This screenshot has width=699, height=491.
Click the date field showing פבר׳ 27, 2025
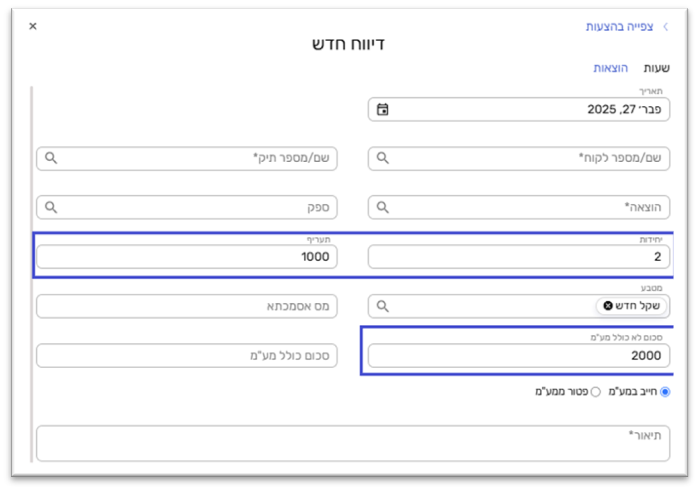point(530,109)
